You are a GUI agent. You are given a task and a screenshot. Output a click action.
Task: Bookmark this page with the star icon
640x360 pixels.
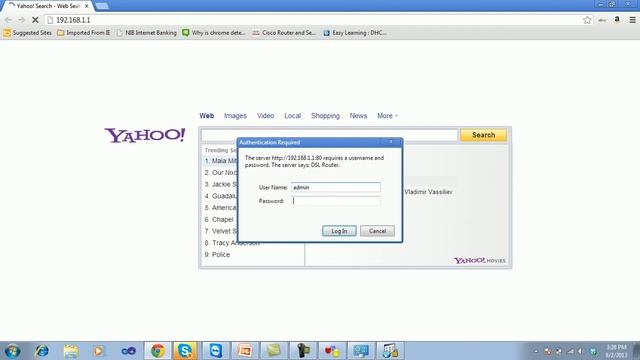pyautogui.click(x=587, y=20)
